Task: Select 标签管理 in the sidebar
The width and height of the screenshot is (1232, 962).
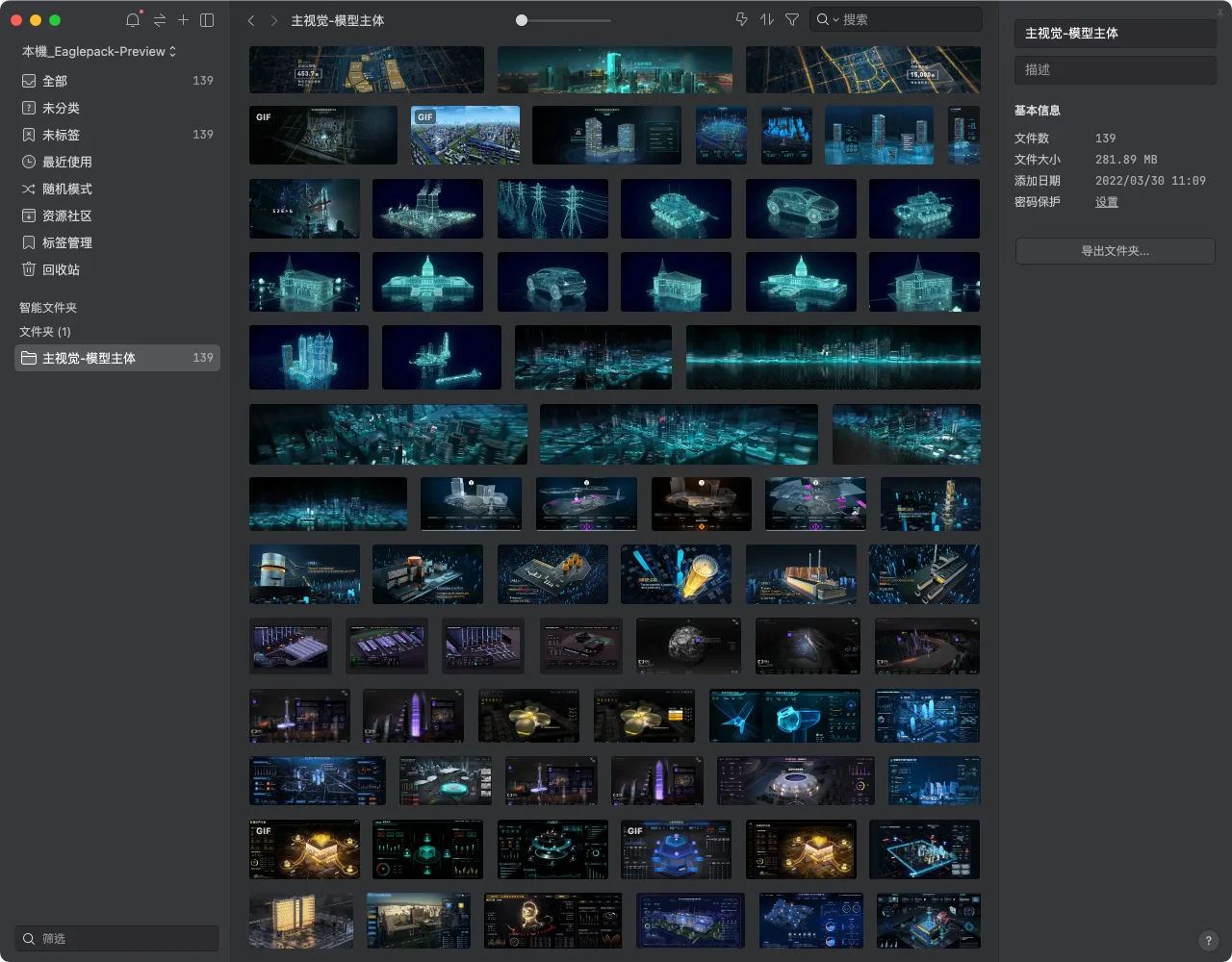Action: [x=66, y=242]
